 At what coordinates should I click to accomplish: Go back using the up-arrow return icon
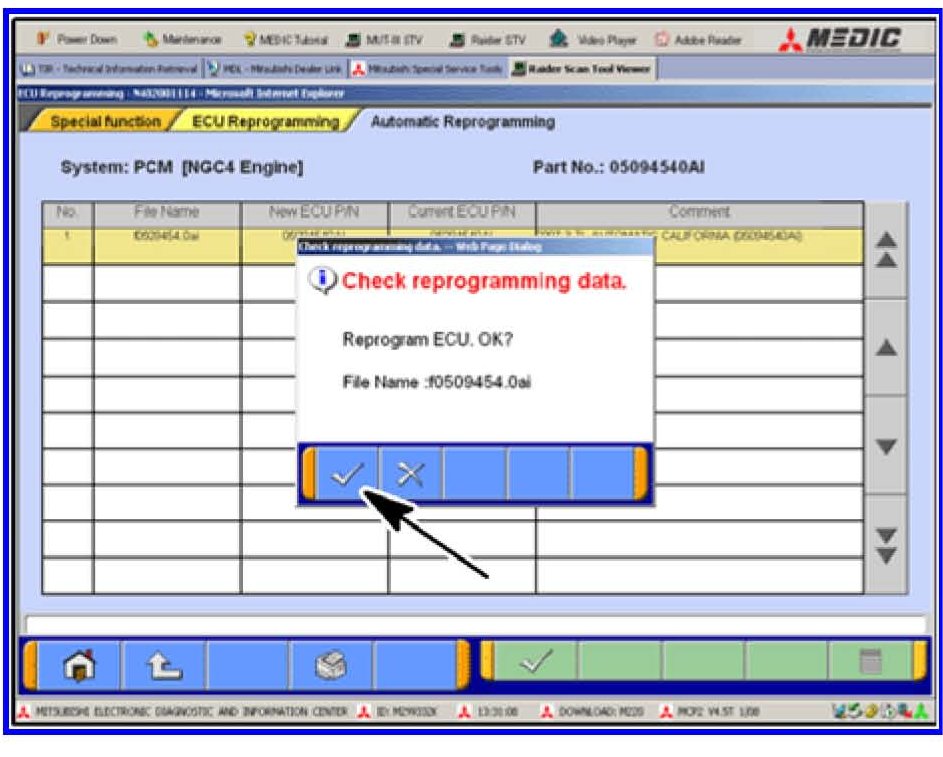[x=162, y=664]
